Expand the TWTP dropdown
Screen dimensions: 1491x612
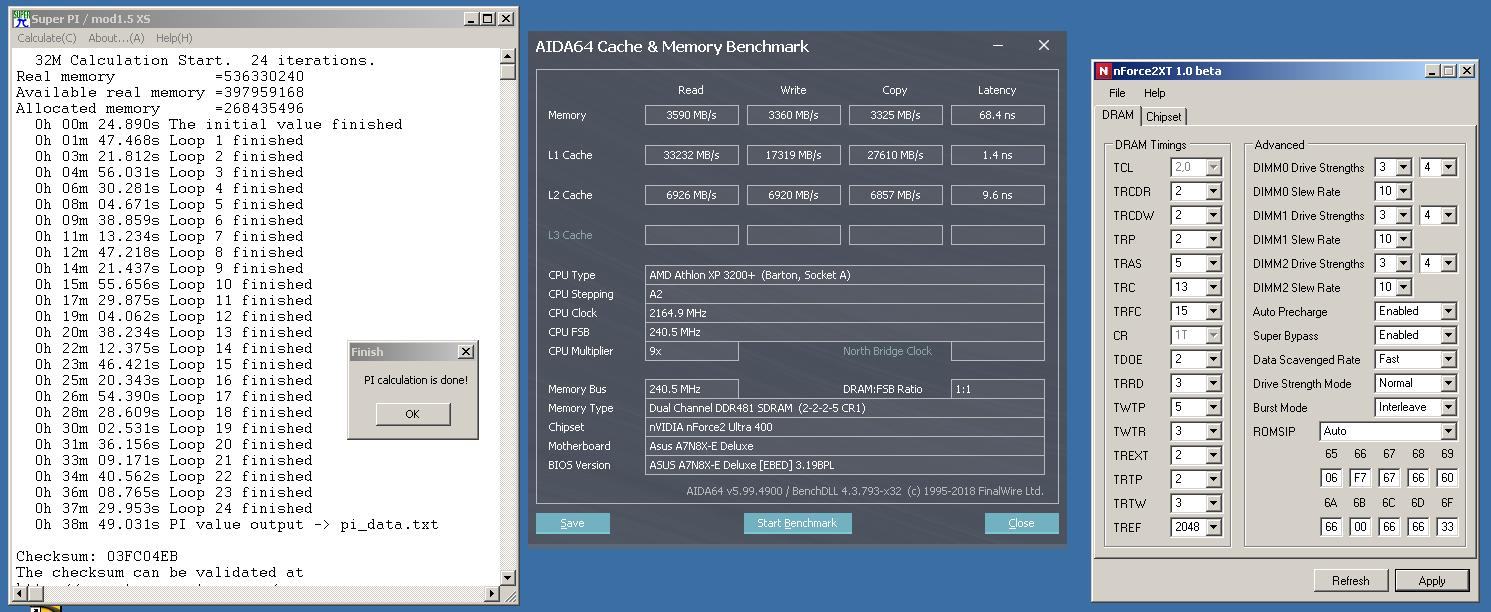coord(1213,408)
